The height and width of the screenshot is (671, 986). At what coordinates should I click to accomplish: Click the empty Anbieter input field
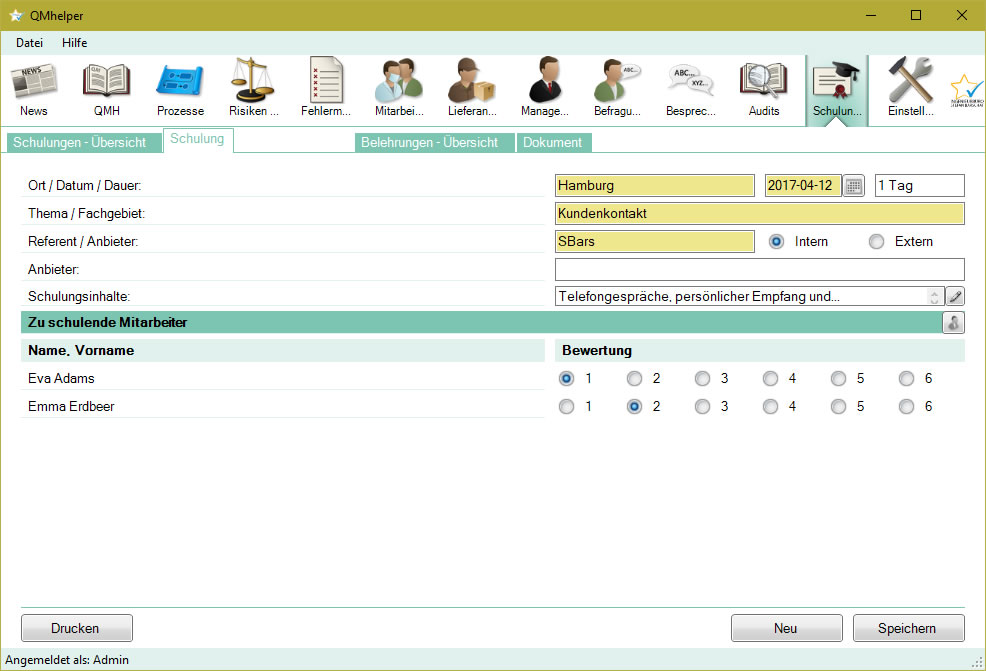tap(759, 269)
